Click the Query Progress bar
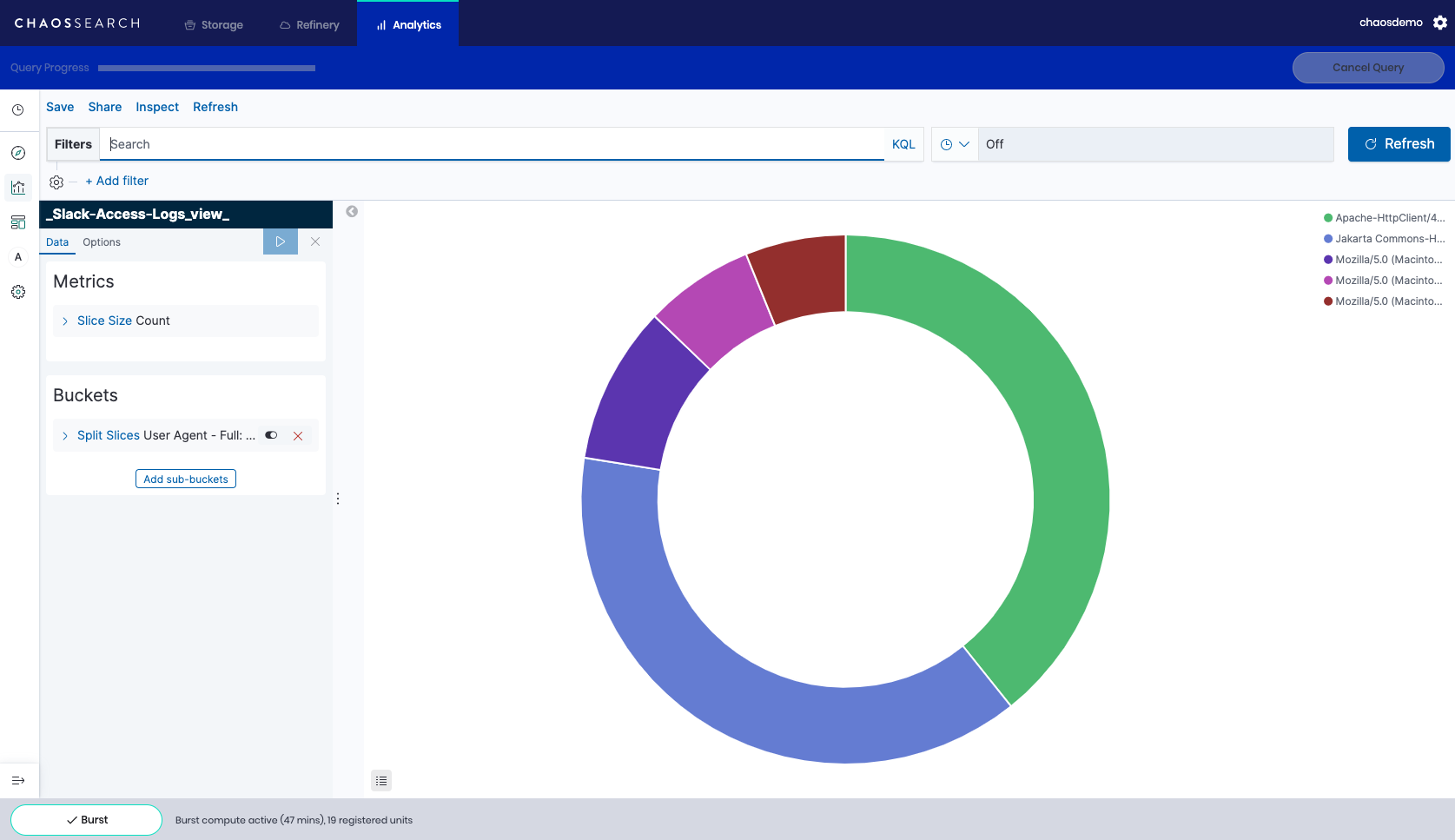 207,68
